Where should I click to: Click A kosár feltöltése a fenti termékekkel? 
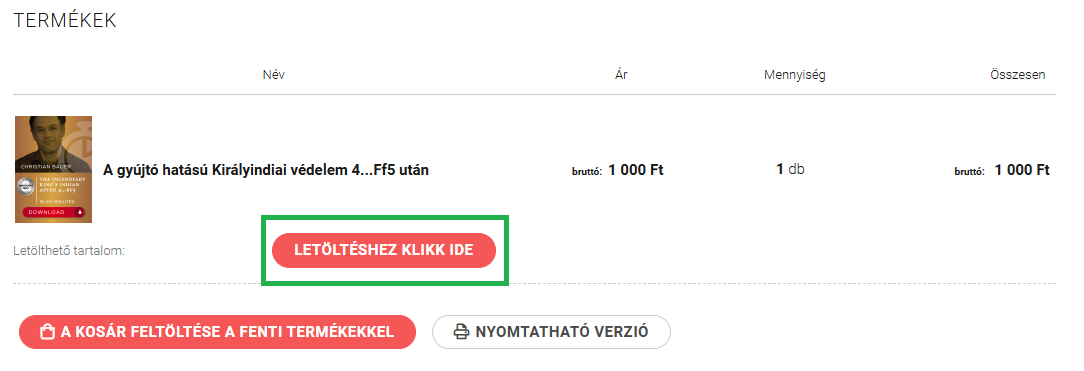coord(218,332)
